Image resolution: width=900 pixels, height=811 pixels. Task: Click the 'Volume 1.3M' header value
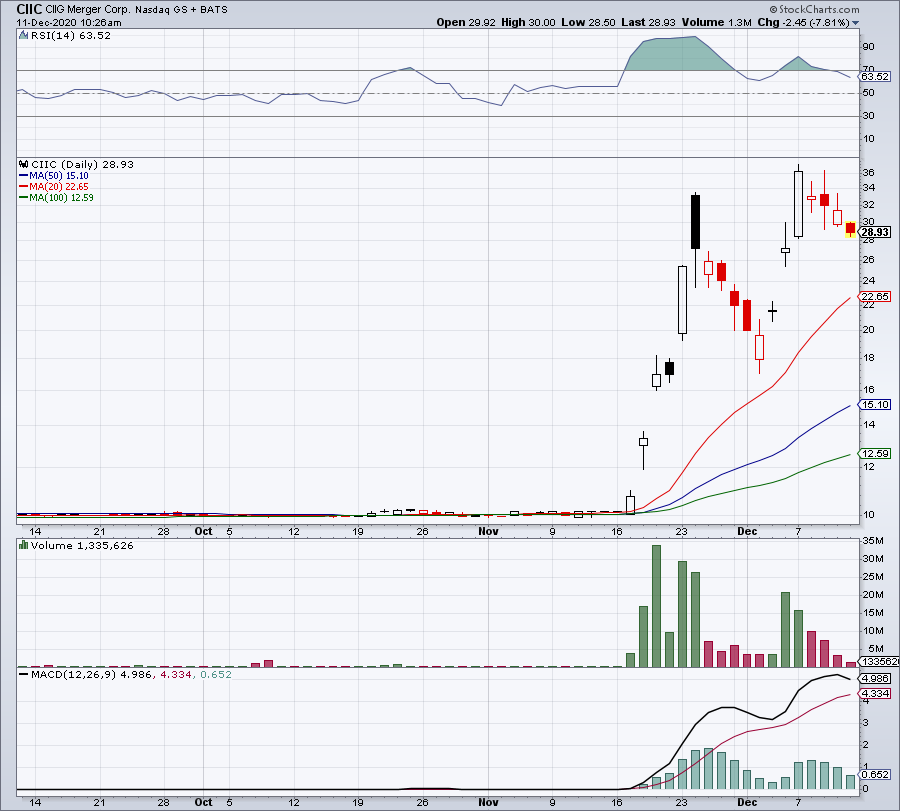tap(716, 22)
